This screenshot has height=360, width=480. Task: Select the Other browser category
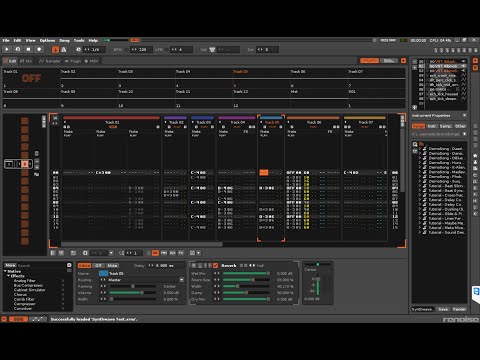pos(460,126)
